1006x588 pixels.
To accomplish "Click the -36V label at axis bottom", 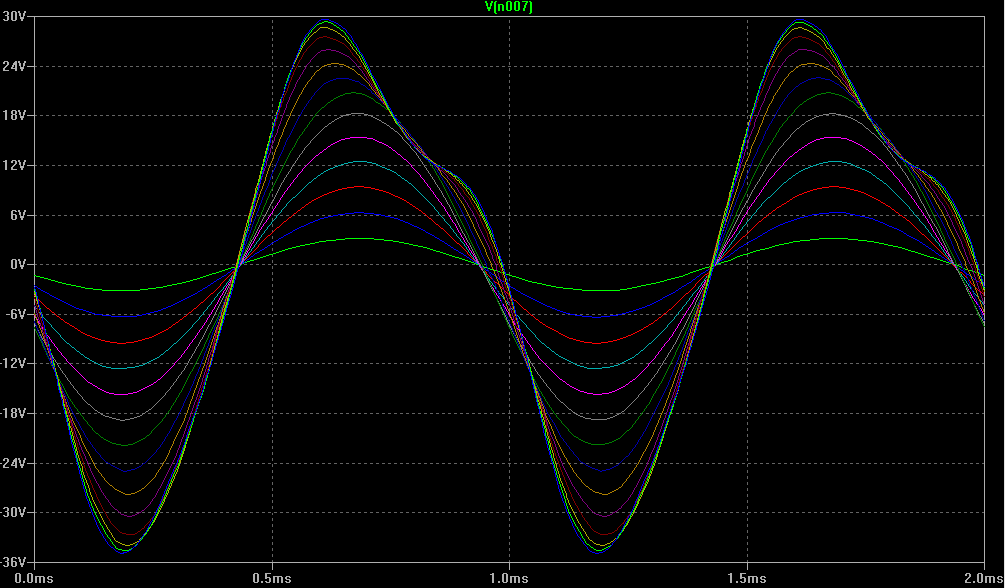I will click(16, 562).
